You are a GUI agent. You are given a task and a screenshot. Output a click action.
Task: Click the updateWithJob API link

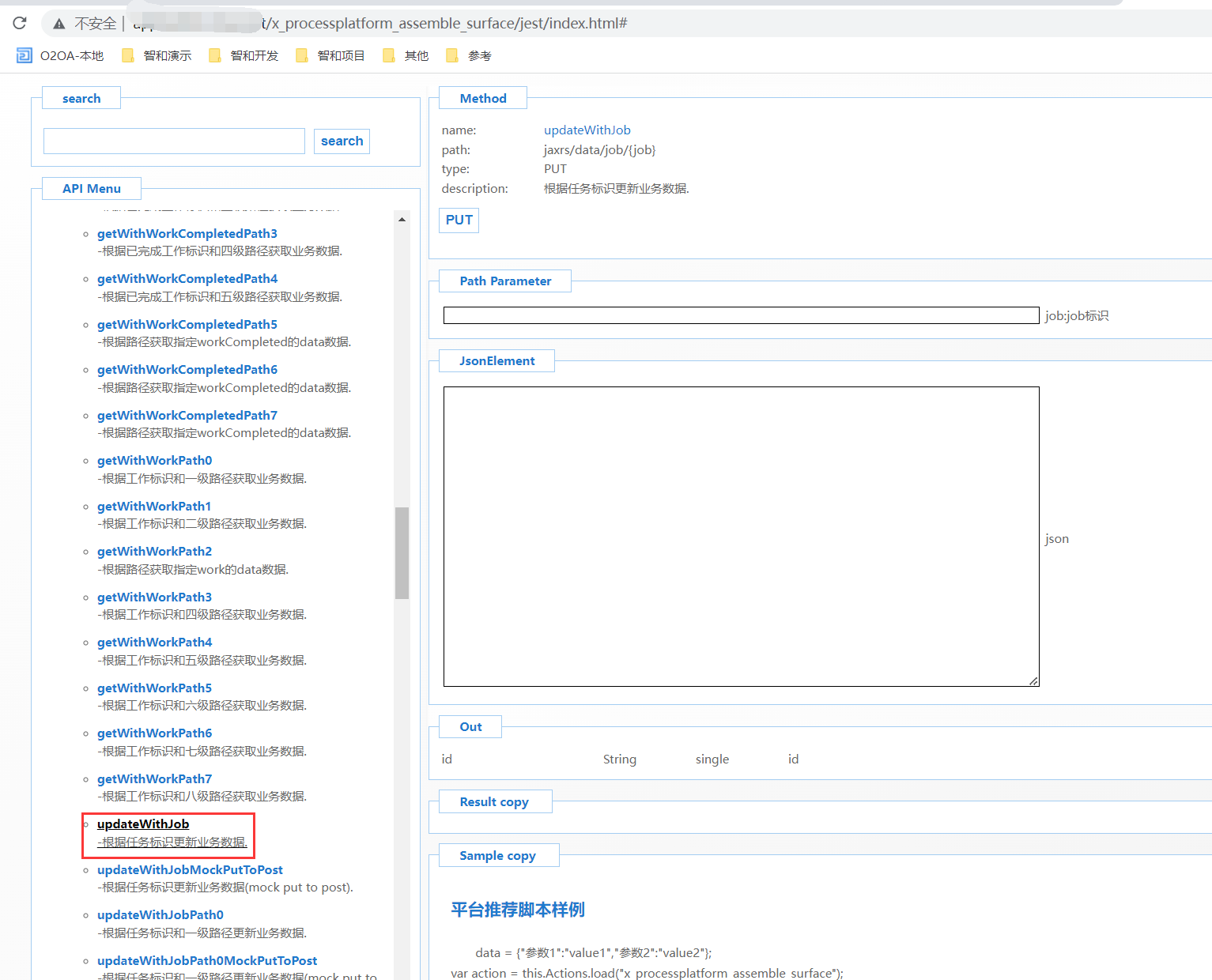tap(143, 824)
